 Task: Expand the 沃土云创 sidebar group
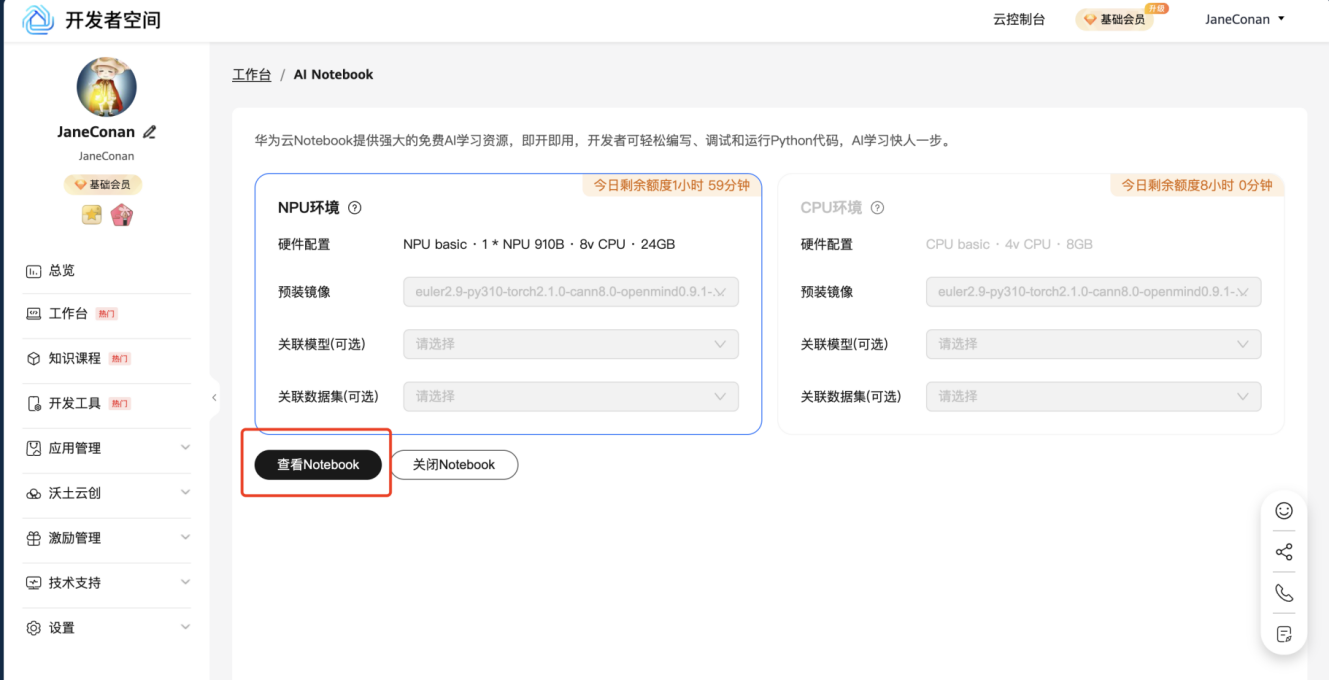[x=185, y=493]
